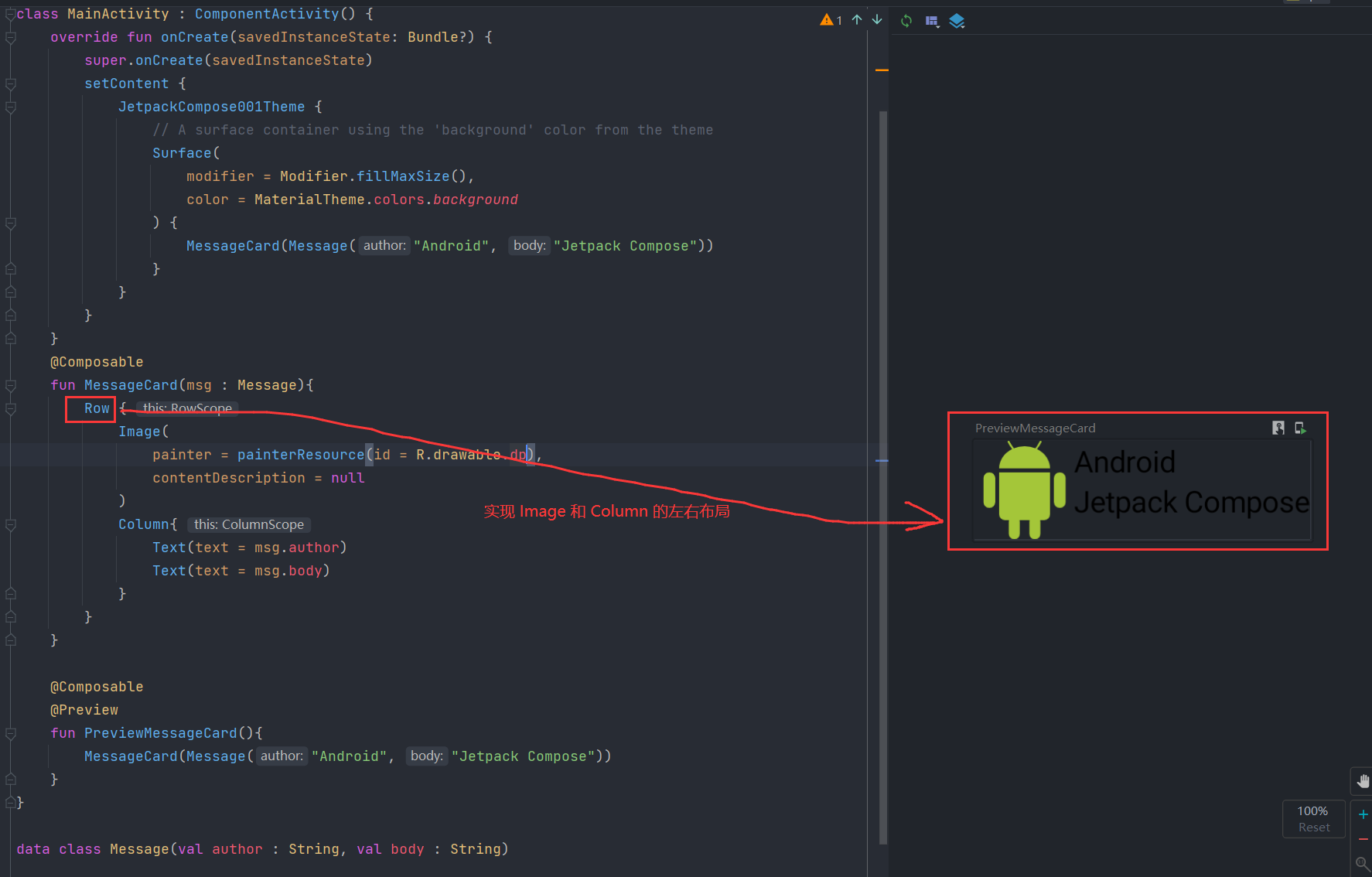Collapse the onCreate function fold arrow

click(x=10, y=36)
